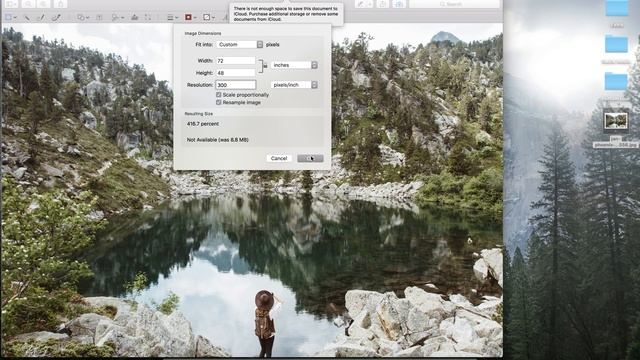Open the Shape Style line thickness menu
This screenshot has height=360, width=640.
coord(170,18)
